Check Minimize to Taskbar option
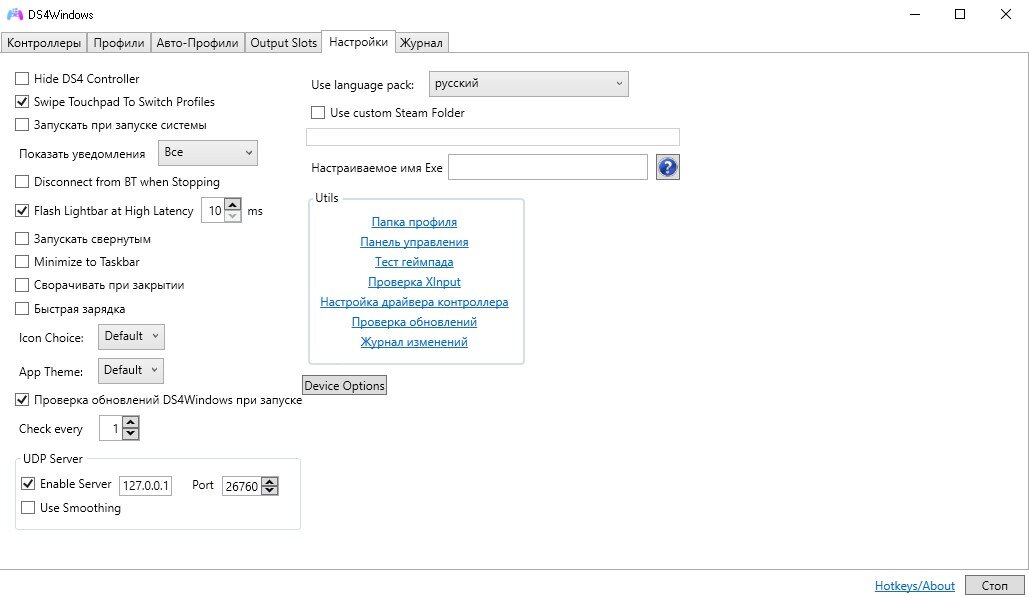This screenshot has height=598, width=1029. coord(22,262)
